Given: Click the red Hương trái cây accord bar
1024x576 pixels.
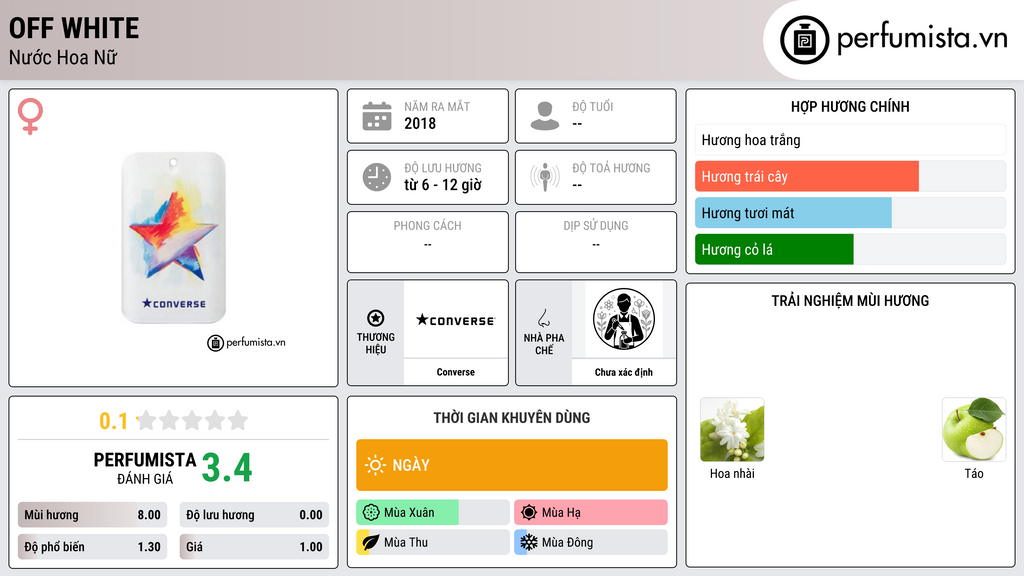Looking at the screenshot, I should click(807, 176).
